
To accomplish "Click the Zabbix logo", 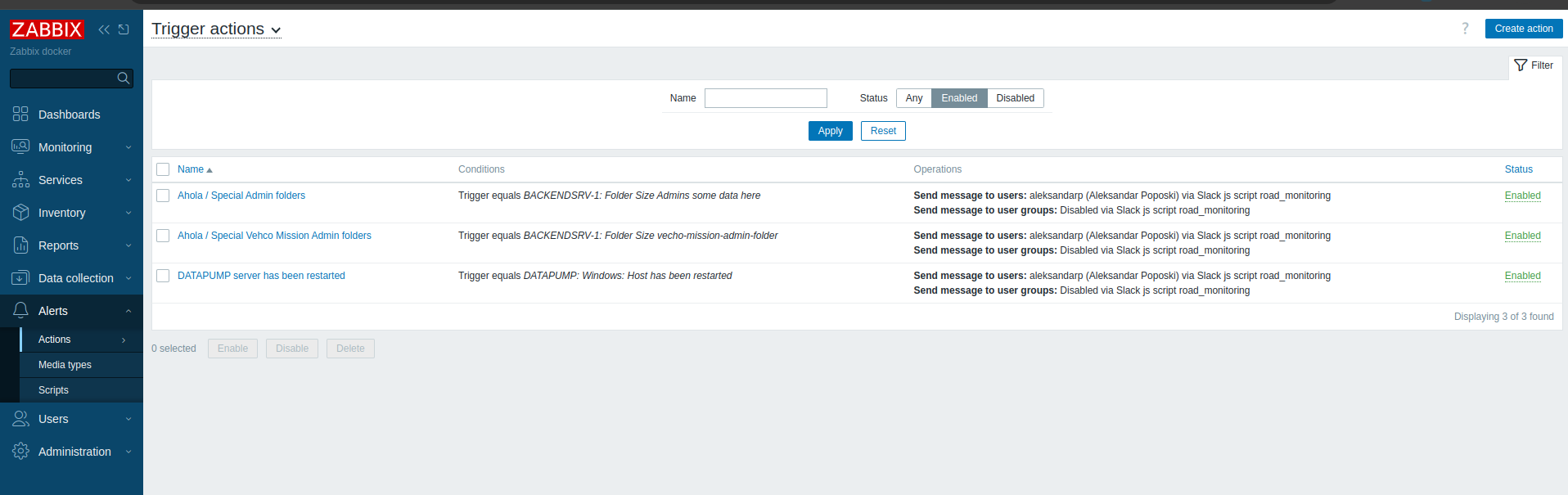I will (x=47, y=29).
